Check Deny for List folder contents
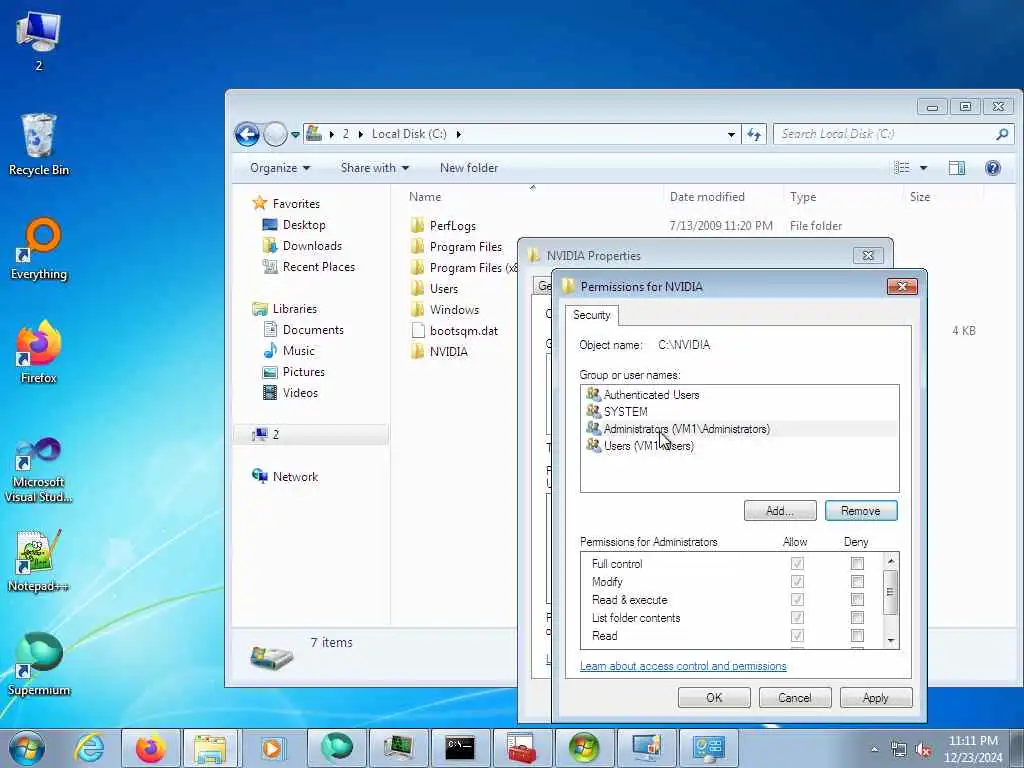Viewport: 1024px width, 768px height. [x=857, y=618]
